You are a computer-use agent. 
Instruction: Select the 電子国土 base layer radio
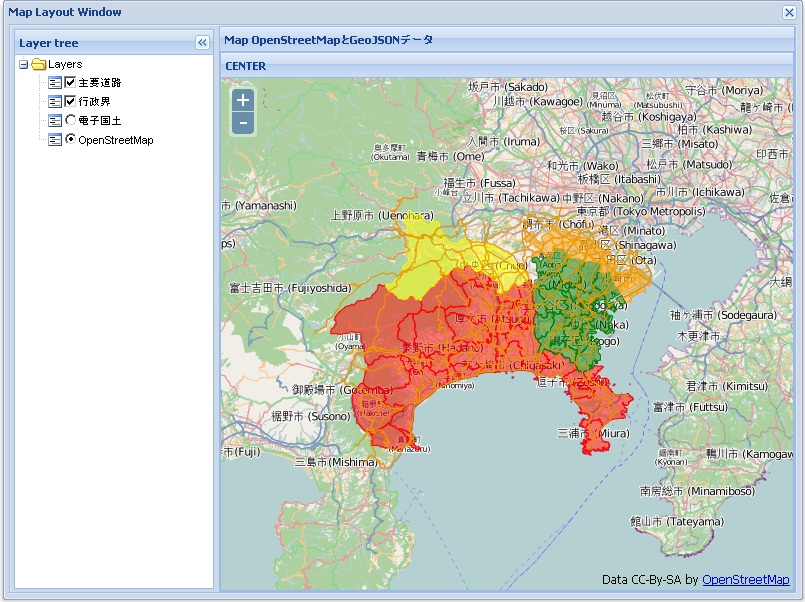(70, 120)
